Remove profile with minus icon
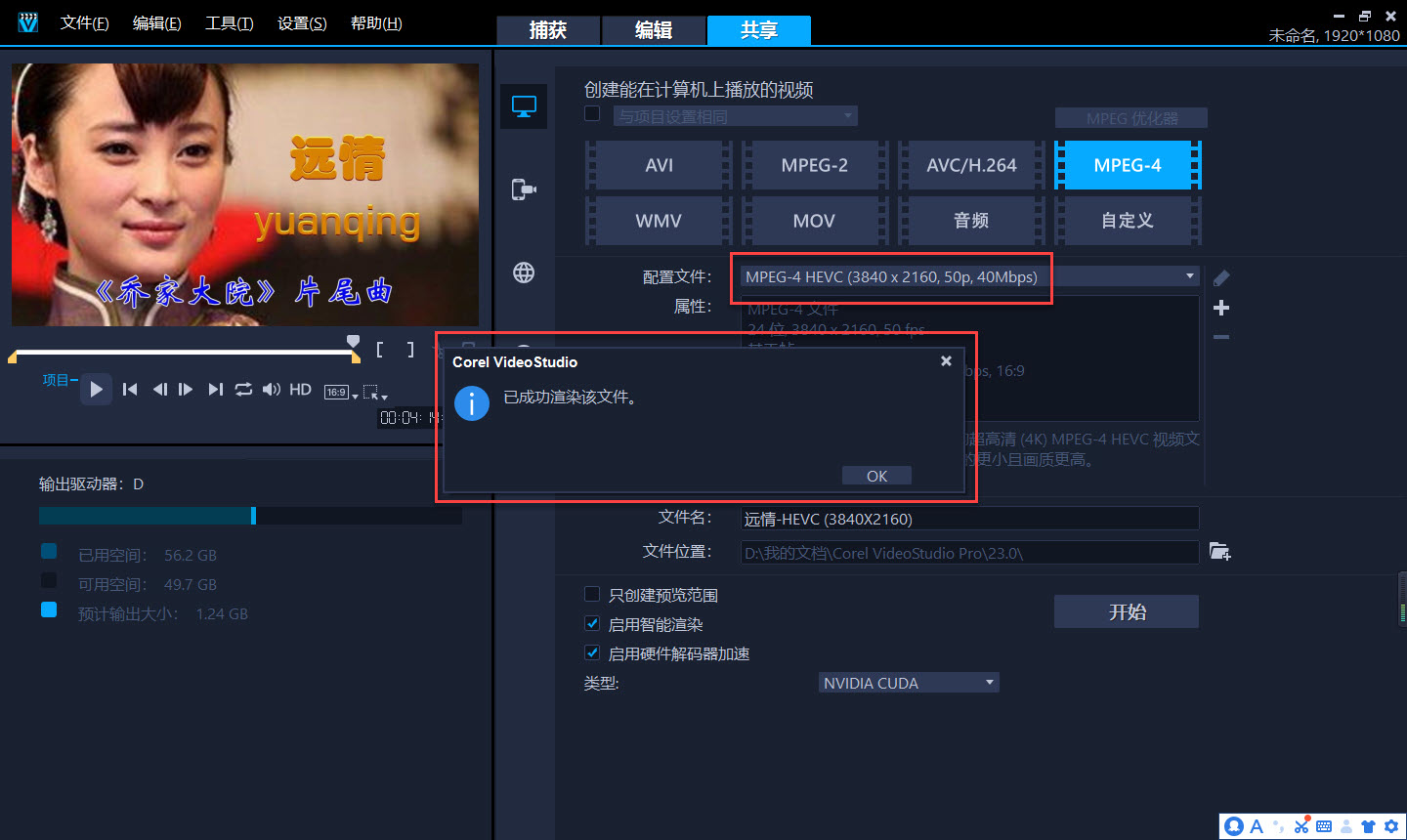This screenshot has height=840, width=1407. [1221, 337]
